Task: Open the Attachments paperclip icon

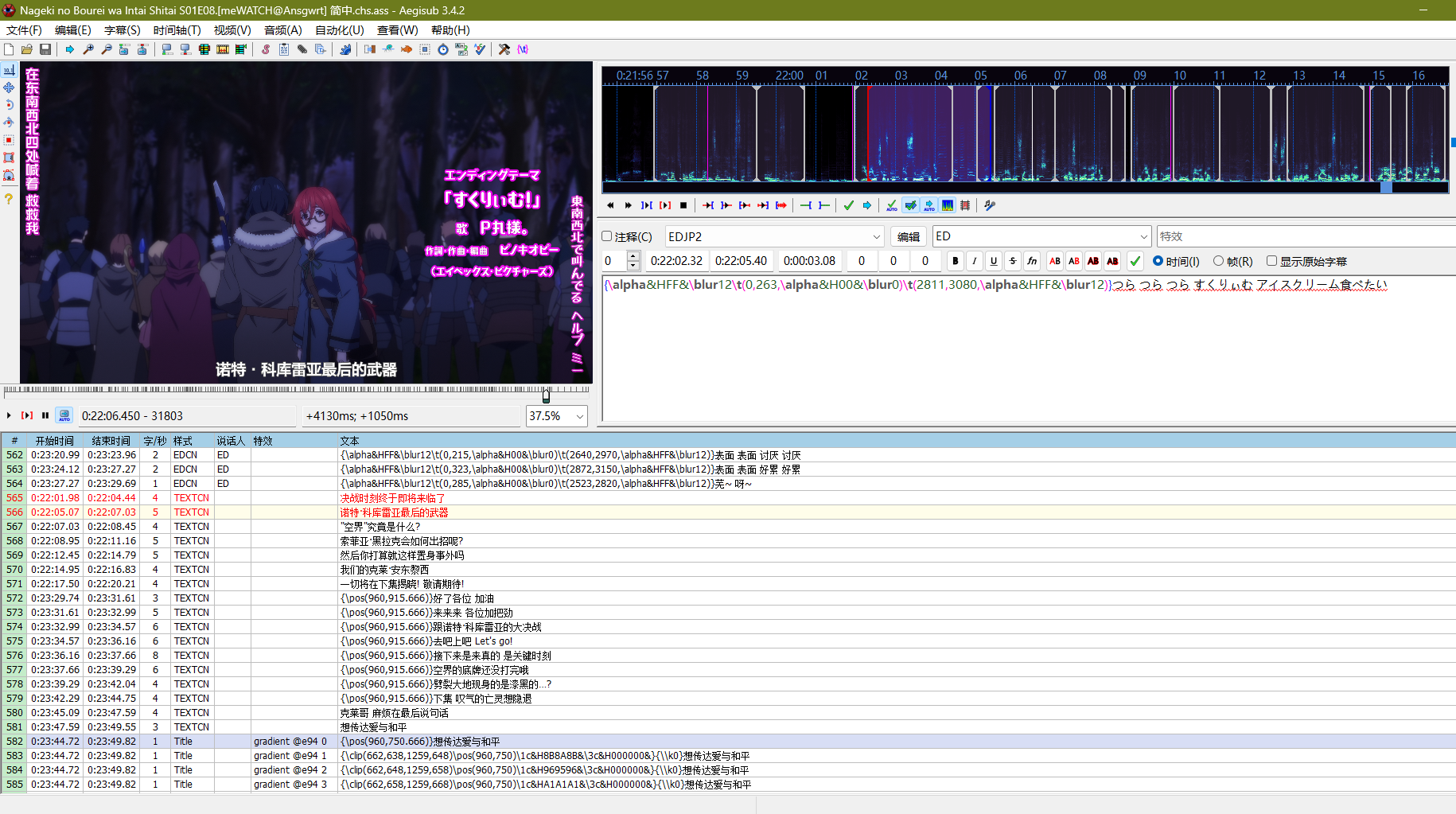Action: [x=302, y=49]
